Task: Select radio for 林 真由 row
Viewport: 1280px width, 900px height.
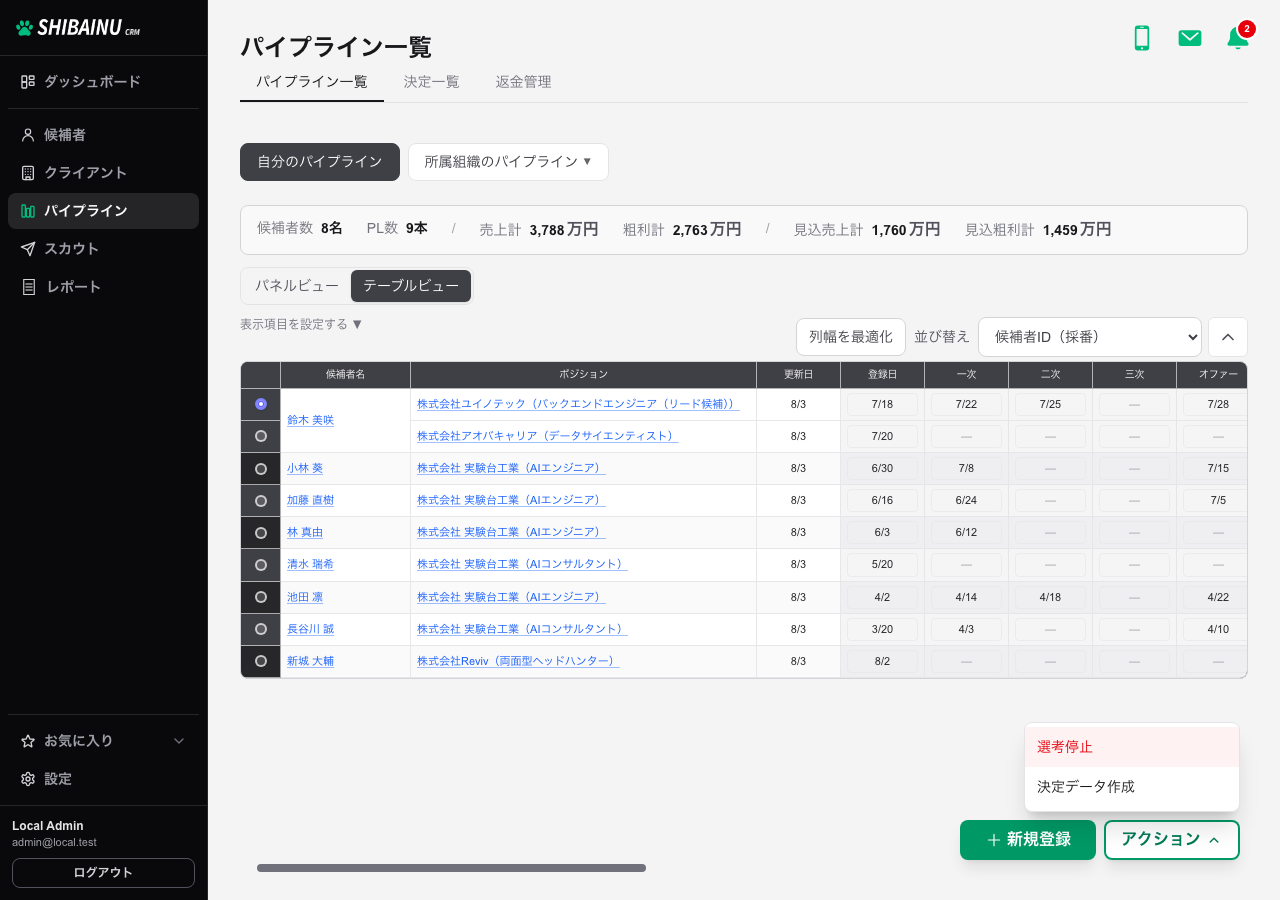Action: click(x=261, y=533)
